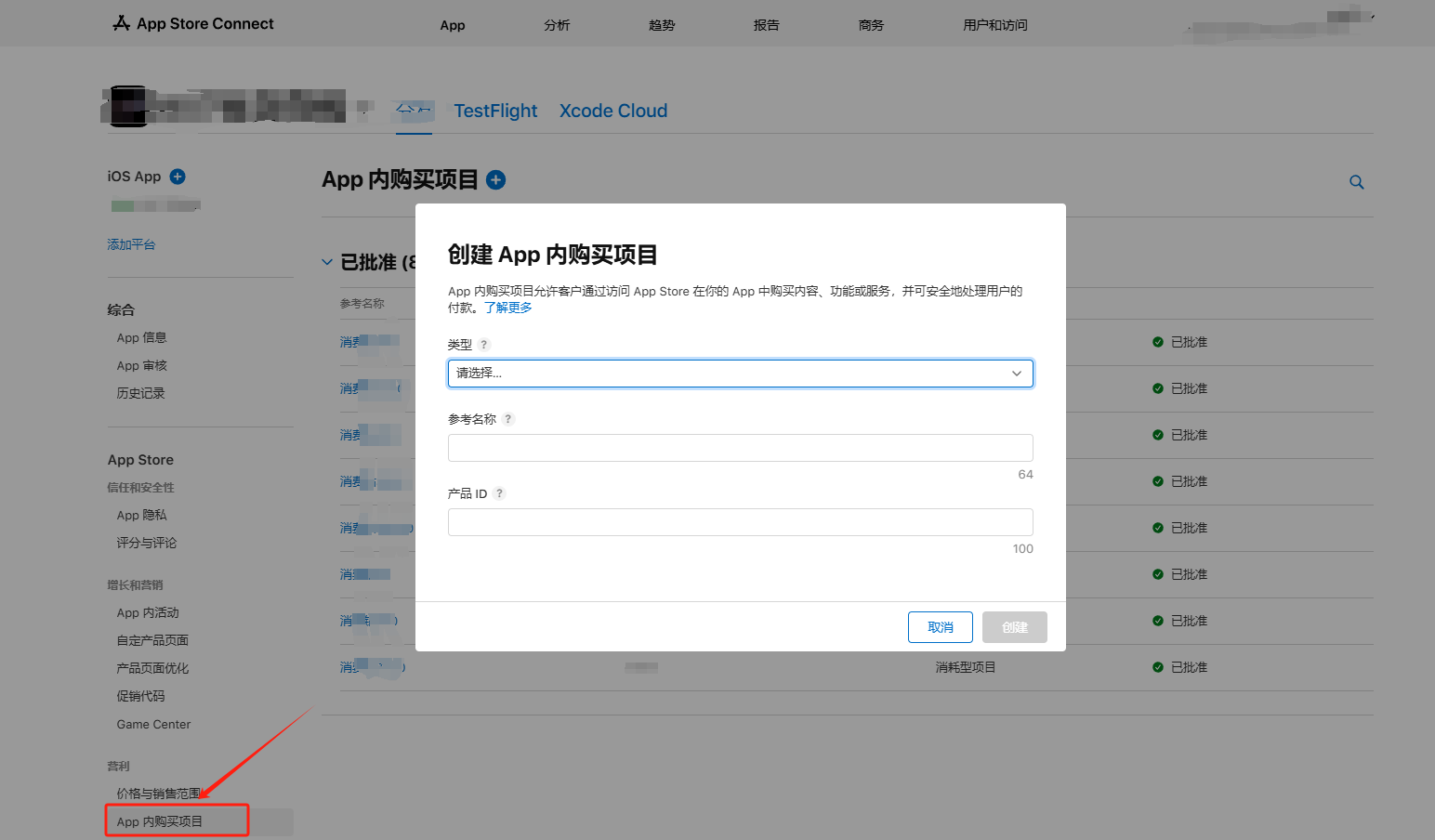Click the 参考名称 column header
1435x840 pixels.
click(x=362, y=303)
